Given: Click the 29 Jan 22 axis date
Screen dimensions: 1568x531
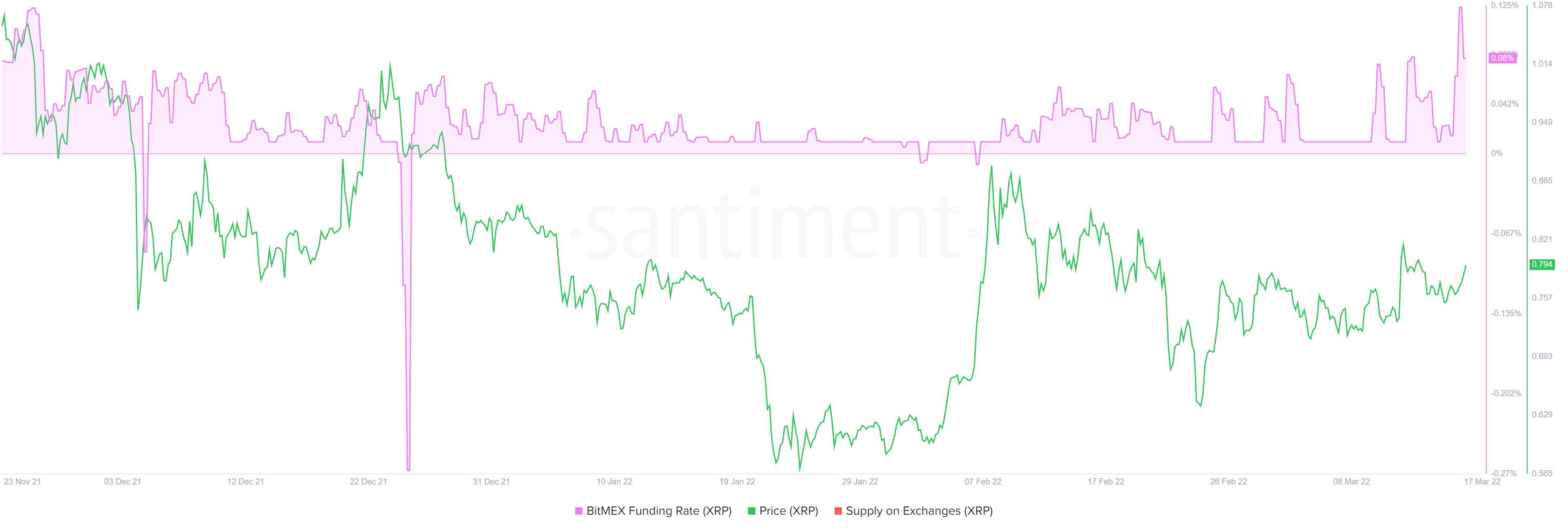Looking at the screenshot, I should [x=860, y=482].
